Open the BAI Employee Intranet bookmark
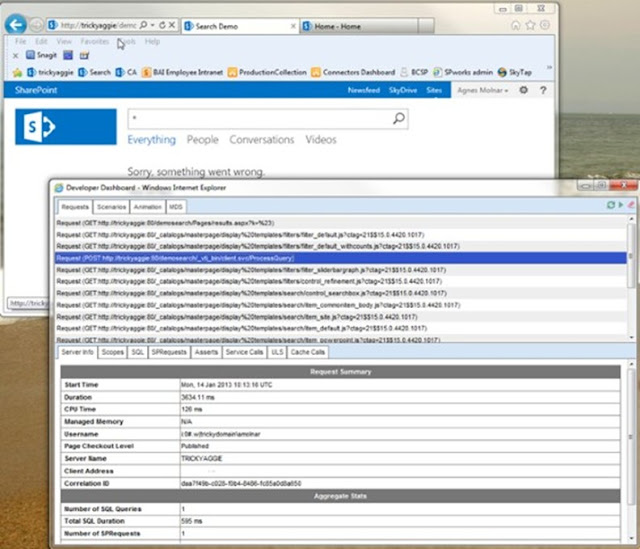This screenshot has height=549, width=640. point(182,72)
